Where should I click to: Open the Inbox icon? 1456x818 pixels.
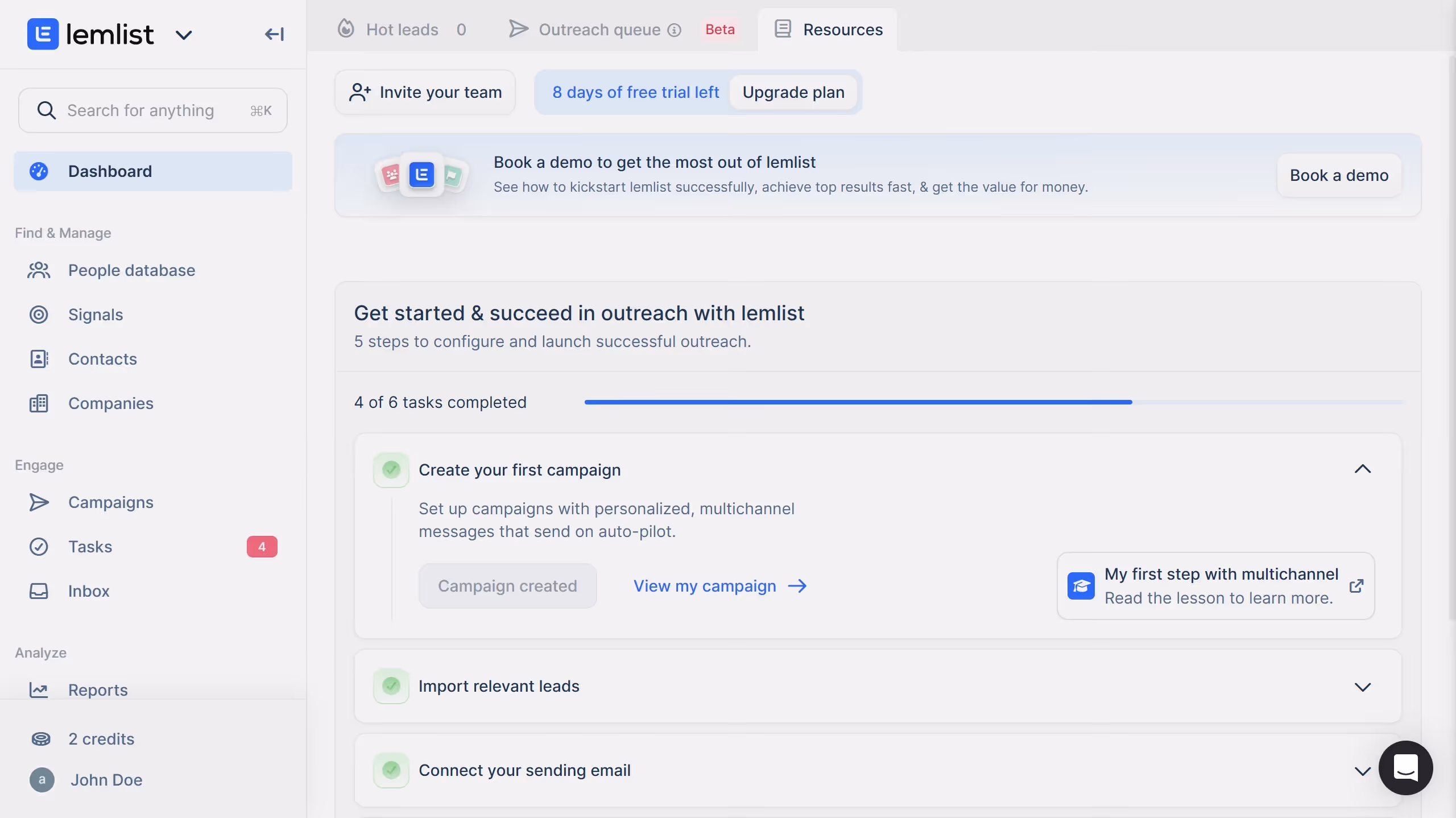38,591
